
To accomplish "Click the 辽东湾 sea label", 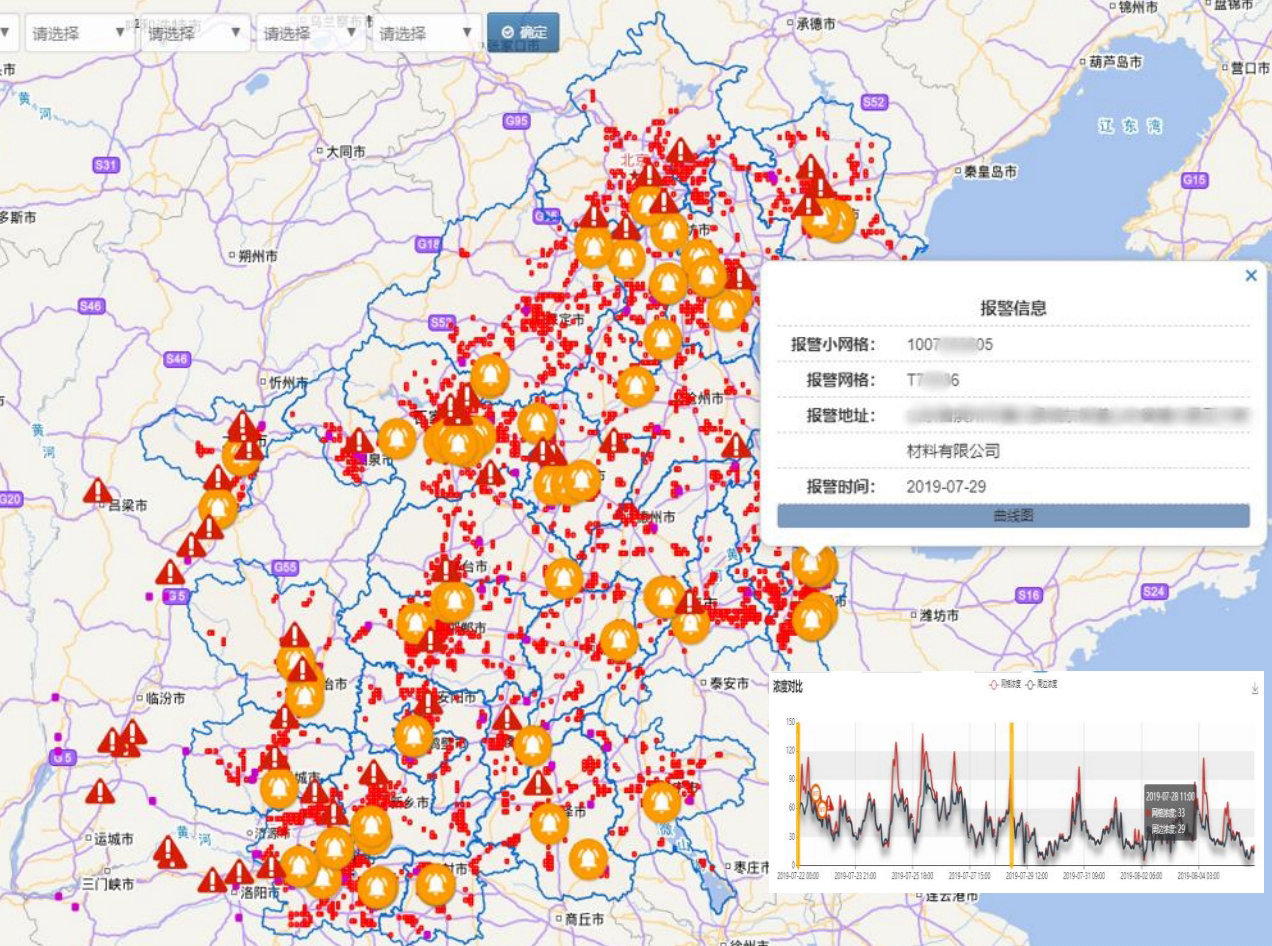I will point(1130,127).
